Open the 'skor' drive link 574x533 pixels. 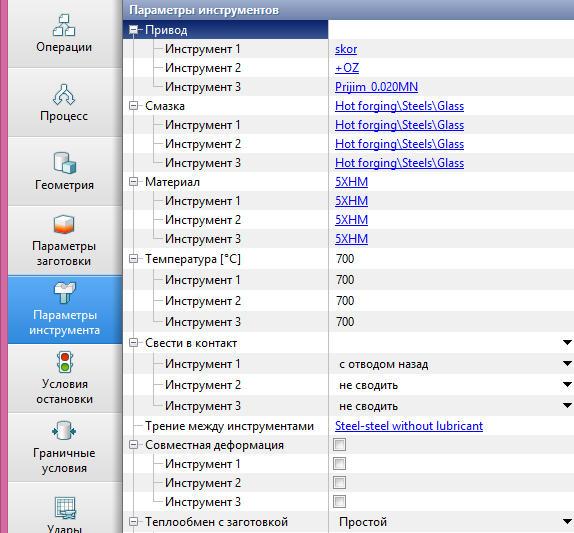pos(346,49)
